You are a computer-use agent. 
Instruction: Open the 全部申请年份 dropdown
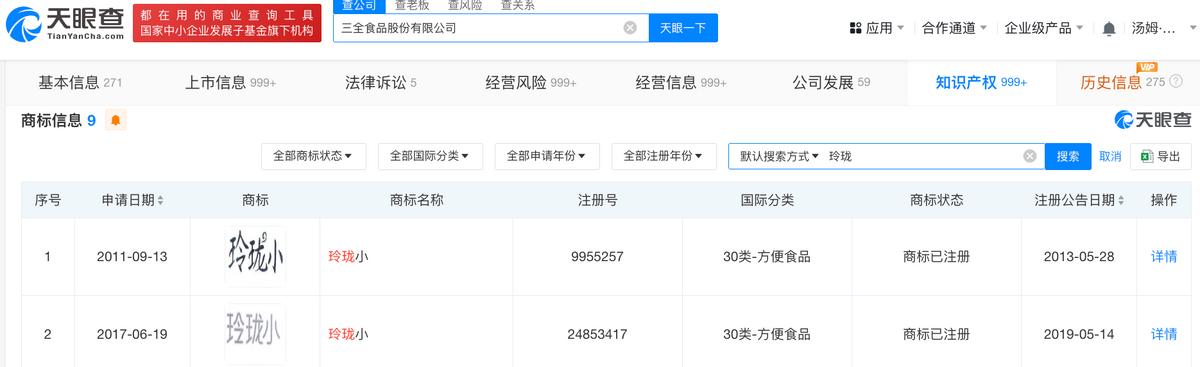click(547, 156)
